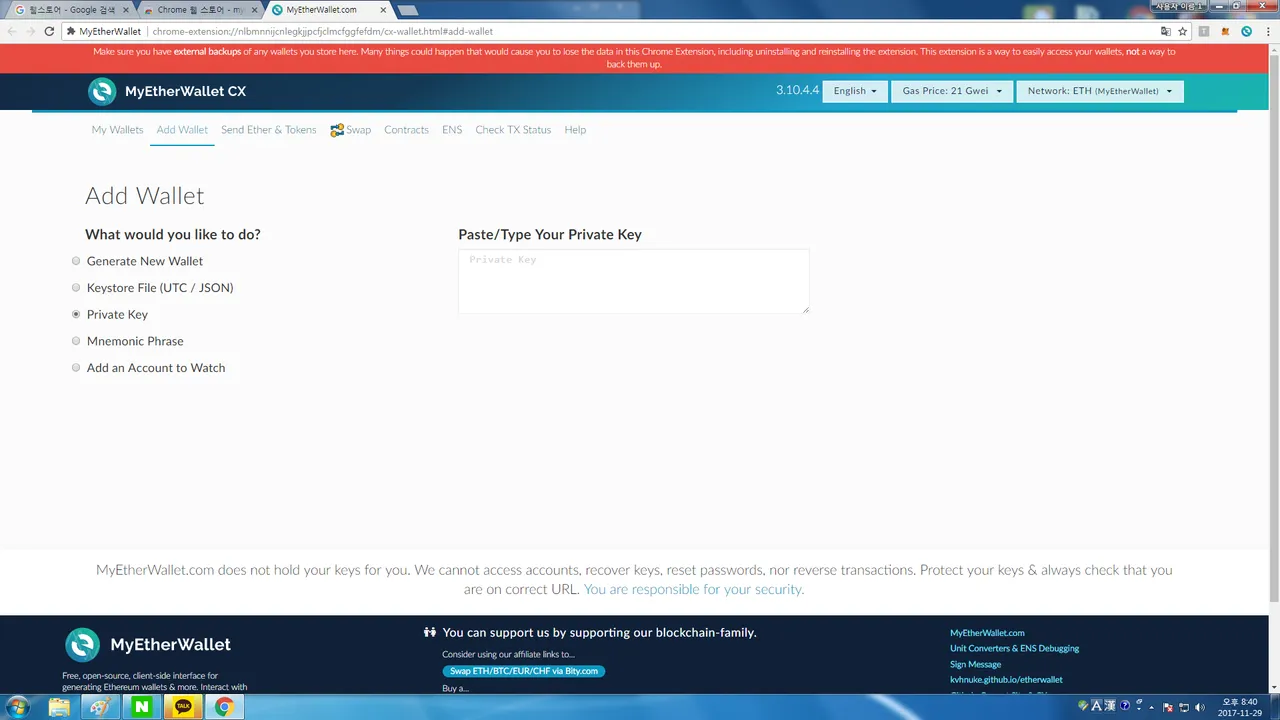Open the MyEtherWallet.com footer link
This screenshot has height=720, width=1280.
(x=987, y=633)
